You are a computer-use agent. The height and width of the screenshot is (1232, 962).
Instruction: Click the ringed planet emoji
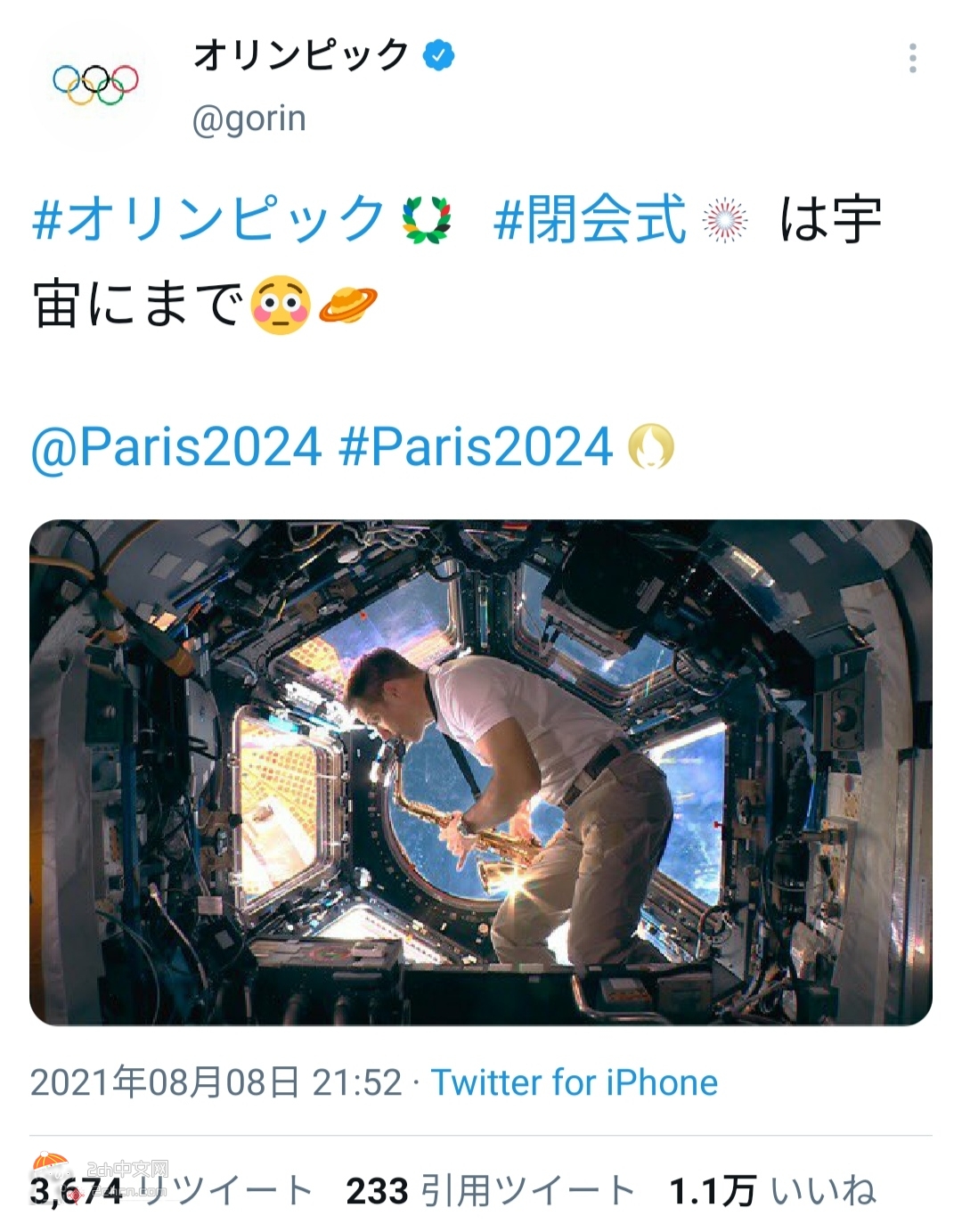tap(348, 306)
